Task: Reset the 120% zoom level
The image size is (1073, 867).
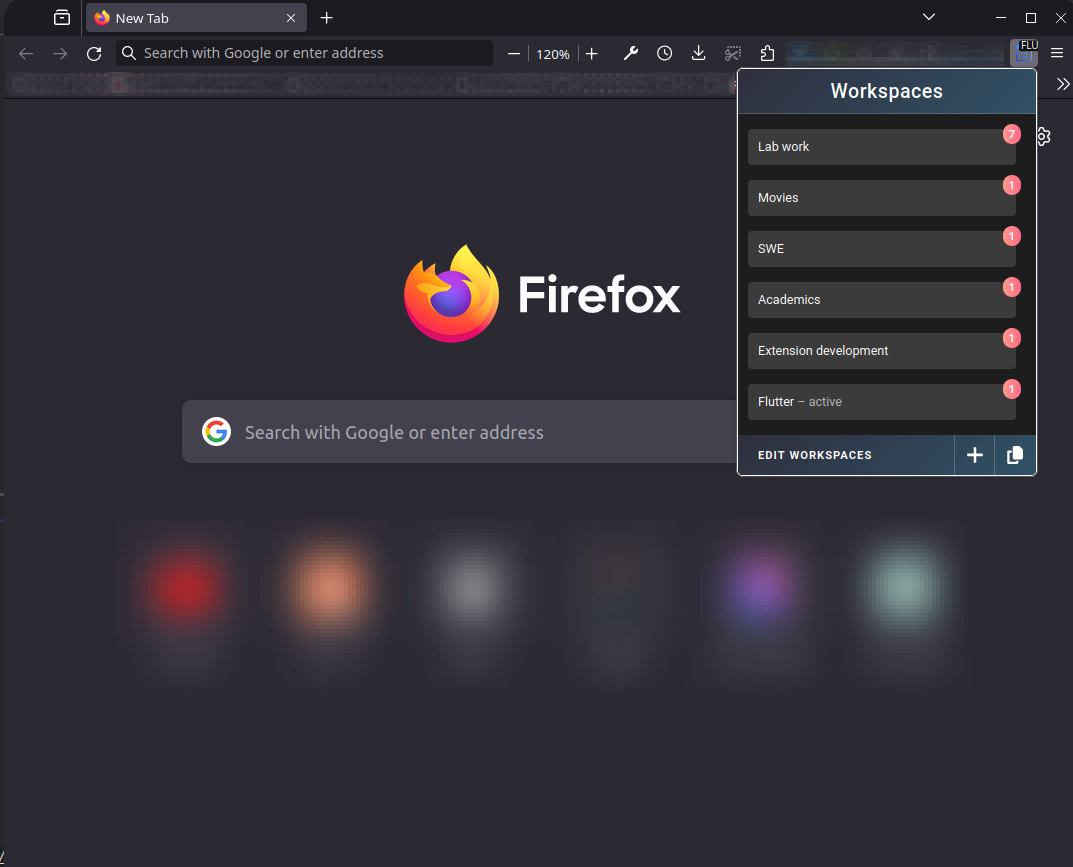Action: tap(553, 54)
